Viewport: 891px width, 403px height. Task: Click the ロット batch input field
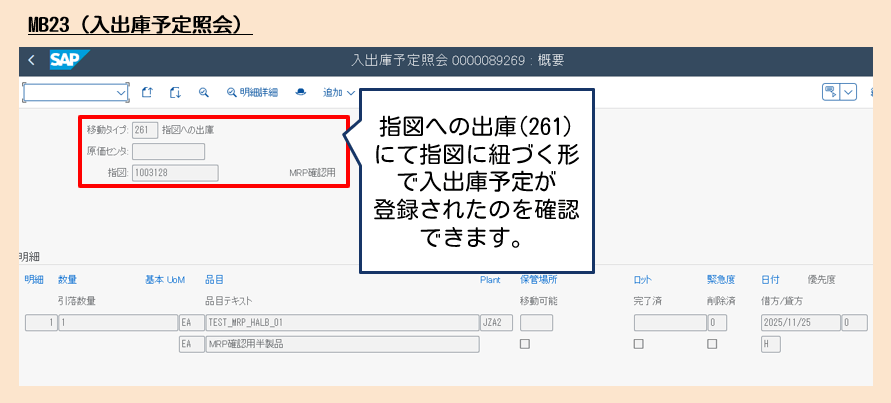[x=671, y=323]
